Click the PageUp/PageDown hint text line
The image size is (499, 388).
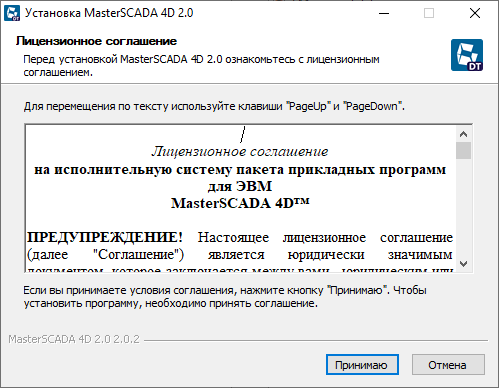214,106
